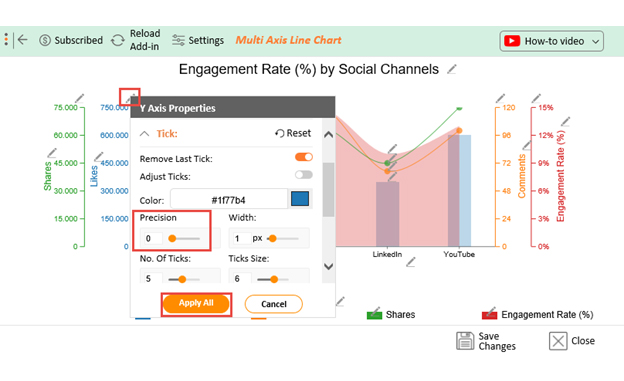This screenshot has width=624, height=381.
Task: Click Width value field
Action: point(241,238)
